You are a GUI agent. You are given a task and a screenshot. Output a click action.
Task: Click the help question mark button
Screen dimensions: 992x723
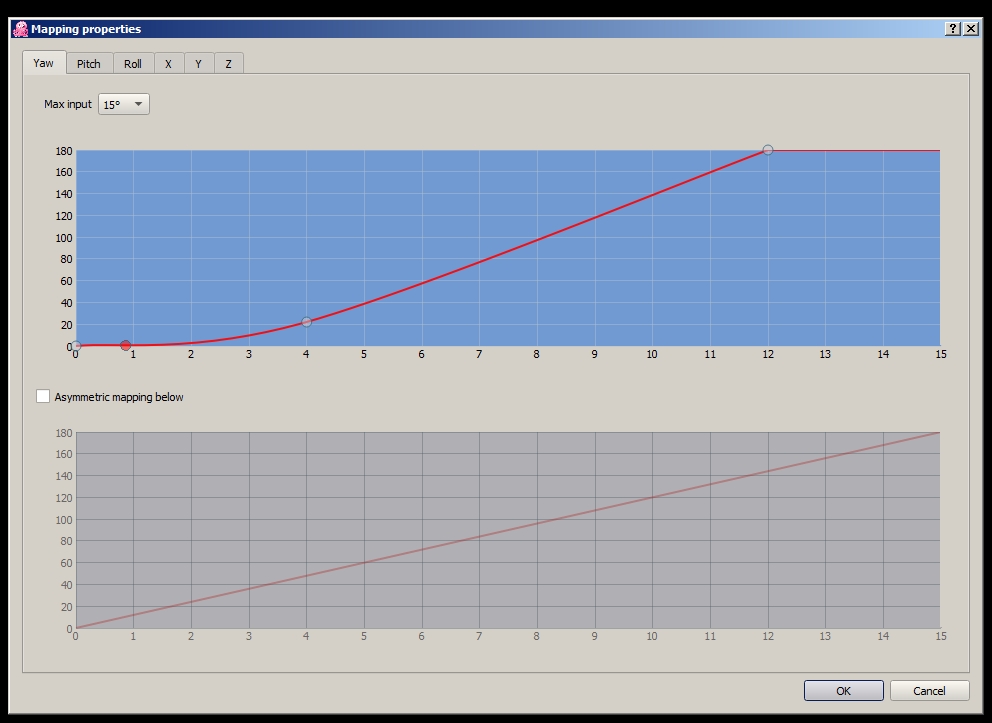tap(952, 28)
